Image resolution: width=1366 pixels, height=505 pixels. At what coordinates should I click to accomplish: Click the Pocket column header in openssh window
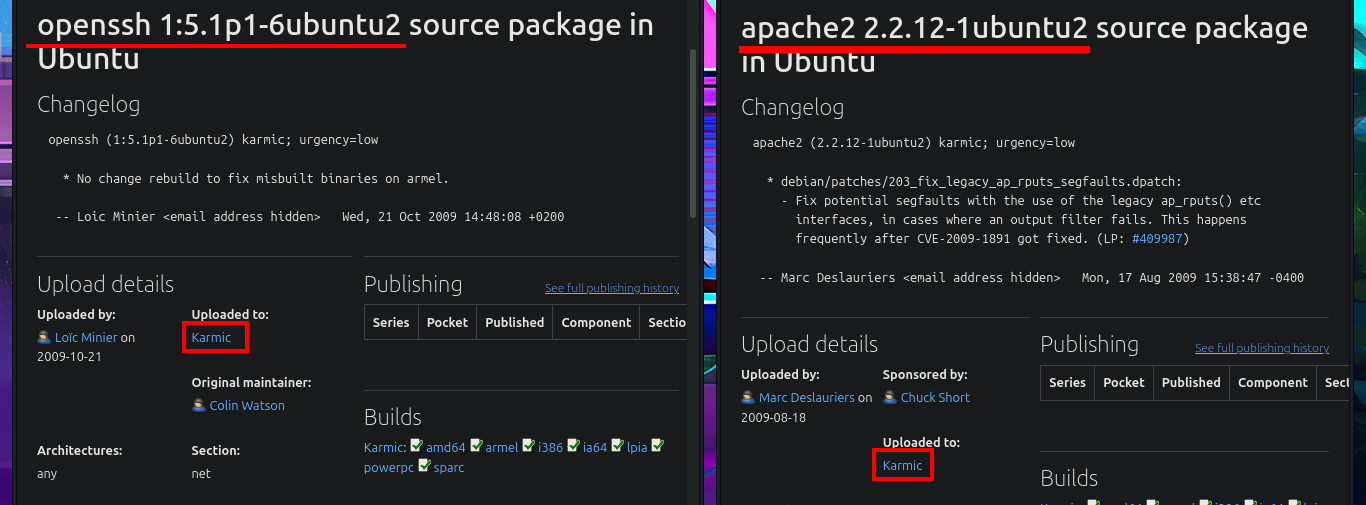(447, 322)
